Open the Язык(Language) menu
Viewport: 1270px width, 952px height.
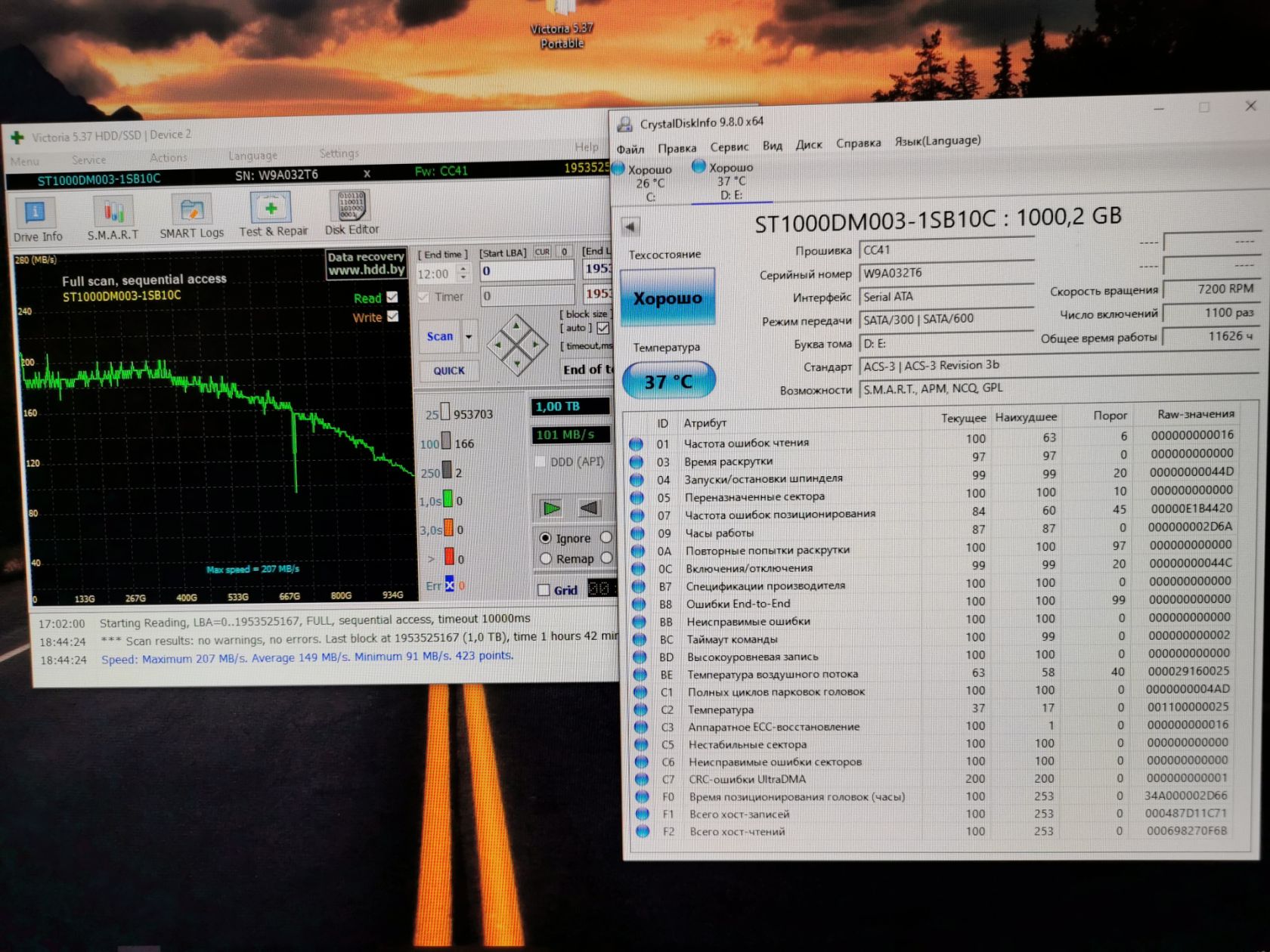(937, 141)
